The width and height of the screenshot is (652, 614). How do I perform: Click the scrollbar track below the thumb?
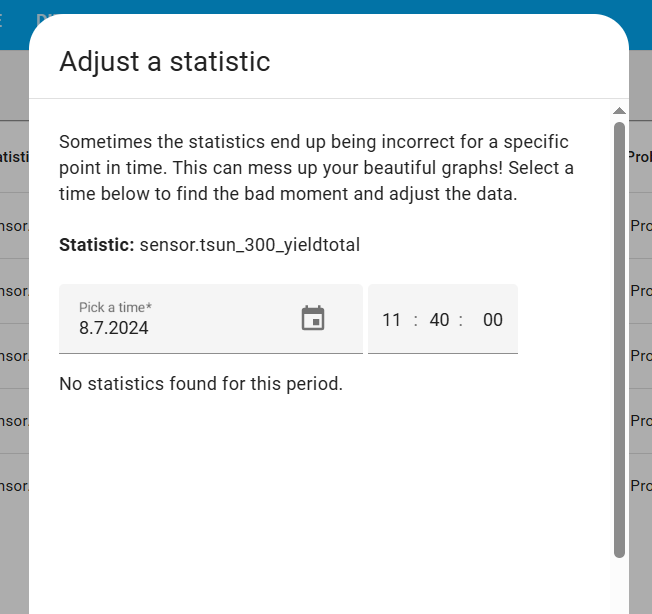[x=619, y=585]
